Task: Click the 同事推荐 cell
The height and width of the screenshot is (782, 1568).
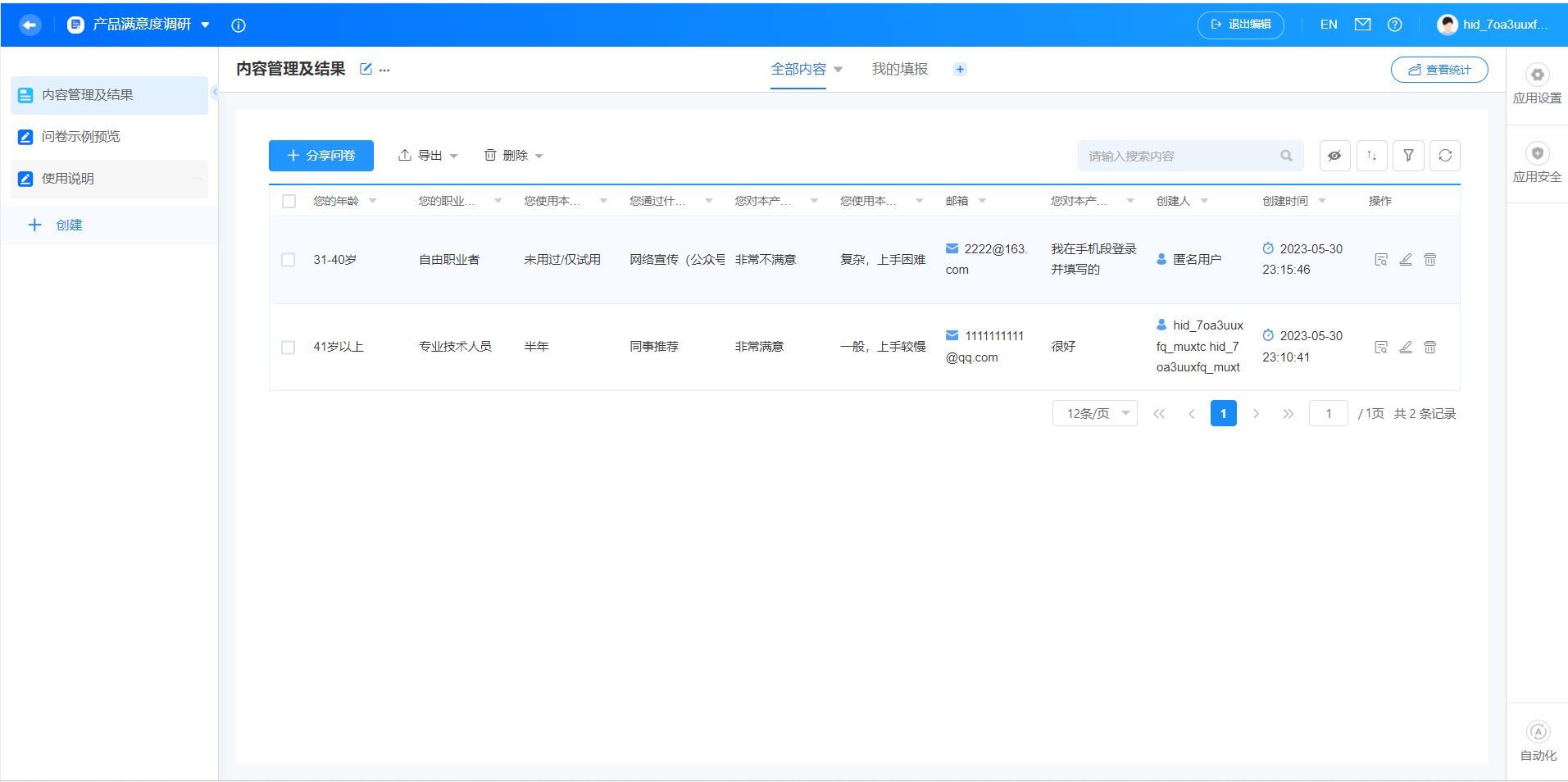Action: [654, 347]
